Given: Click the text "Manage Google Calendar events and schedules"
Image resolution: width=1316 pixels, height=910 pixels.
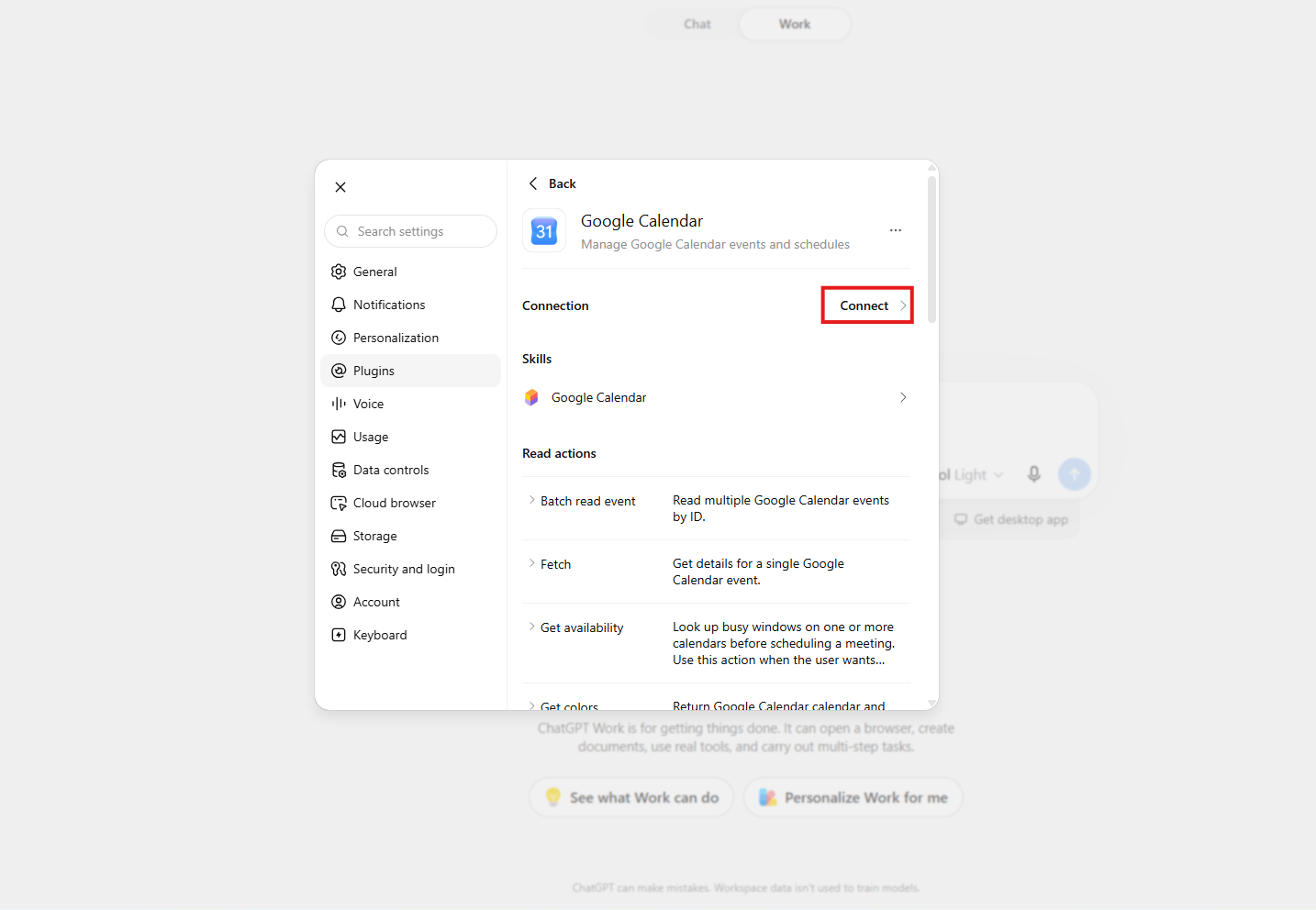Looking at the screenshot, I should pos(715,244).
